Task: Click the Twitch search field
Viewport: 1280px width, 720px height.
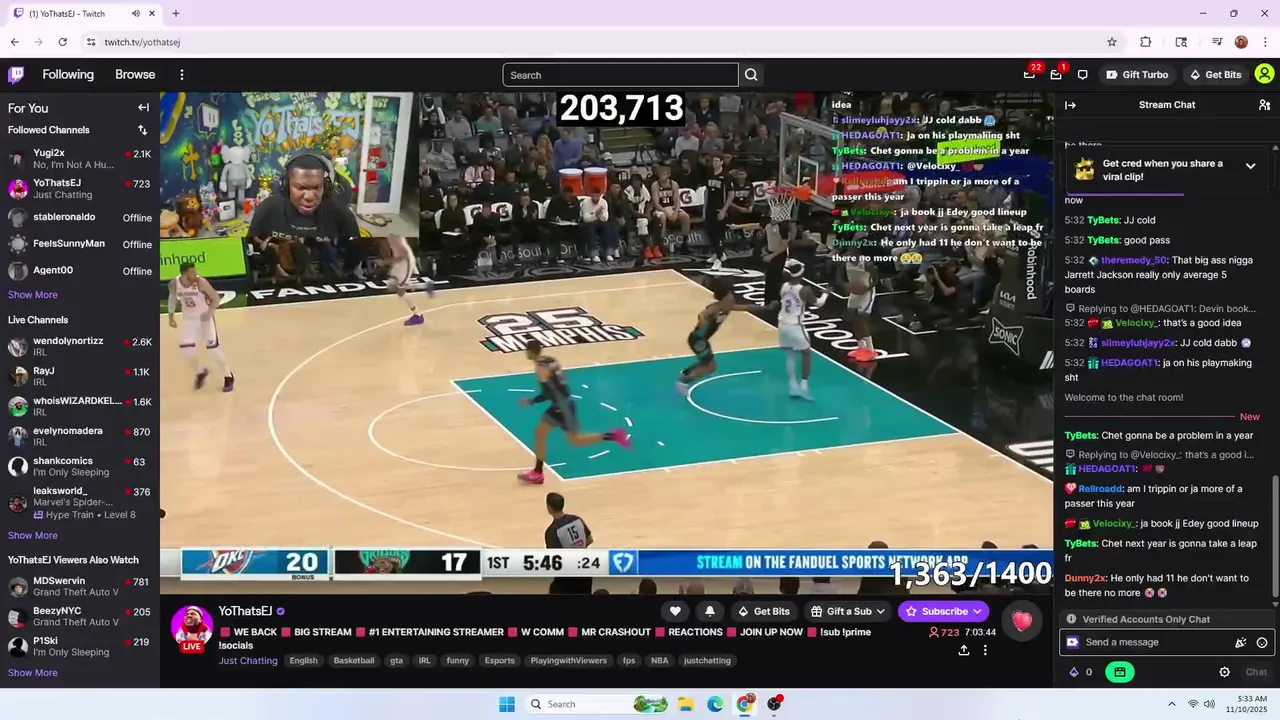Action: coord(620,75)
